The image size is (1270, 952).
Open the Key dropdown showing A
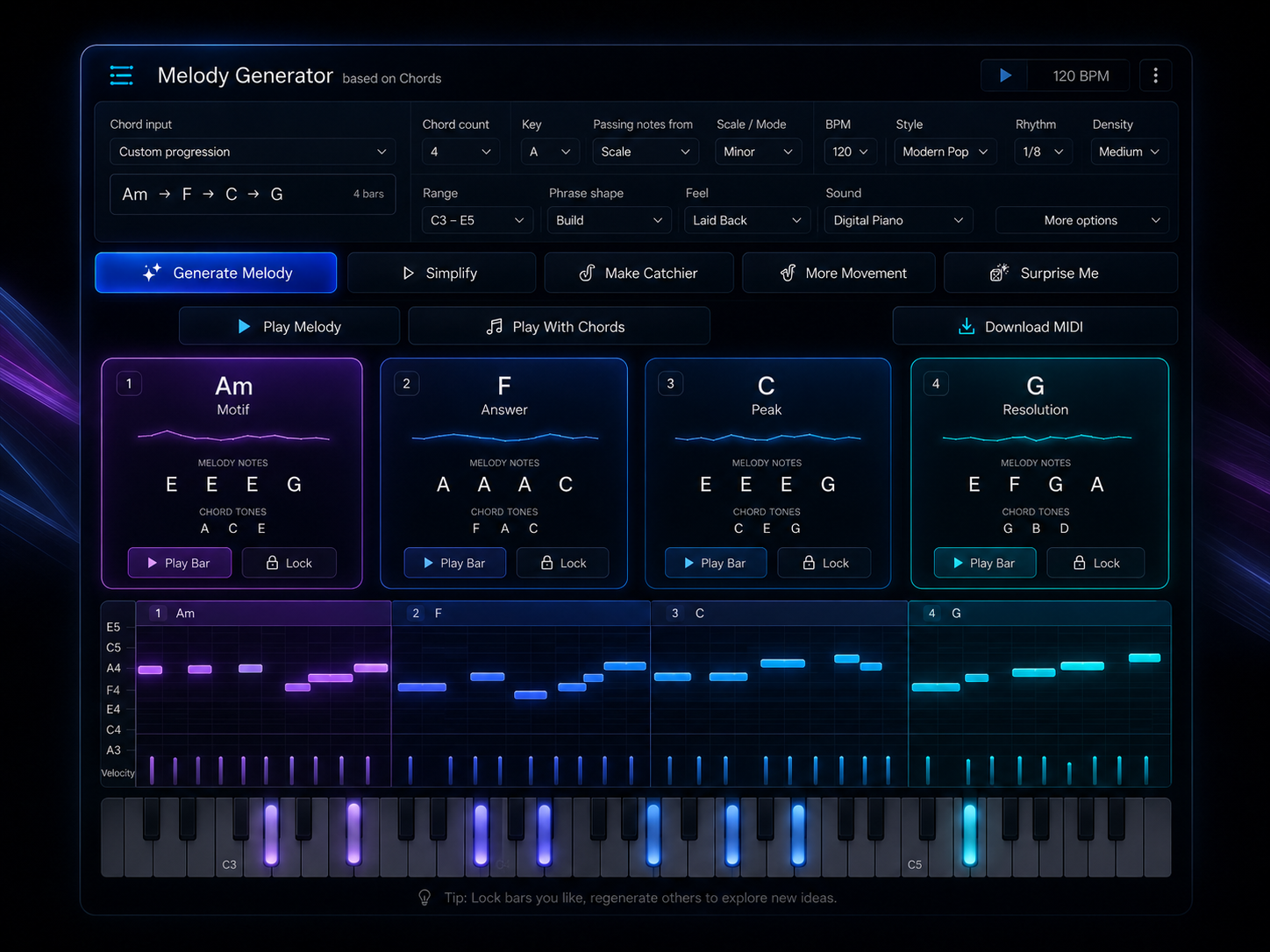pyautogui.click(x=550, y=152)
